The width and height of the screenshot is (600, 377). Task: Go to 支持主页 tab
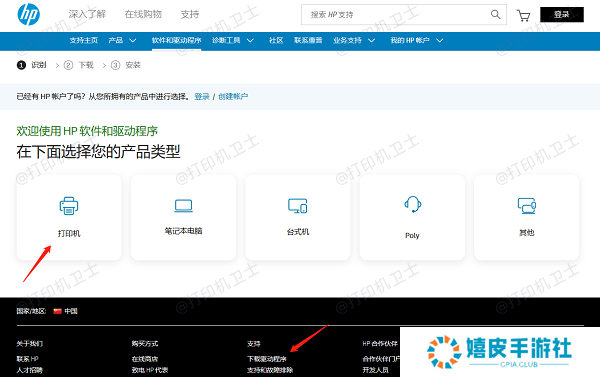coord(84,40)
